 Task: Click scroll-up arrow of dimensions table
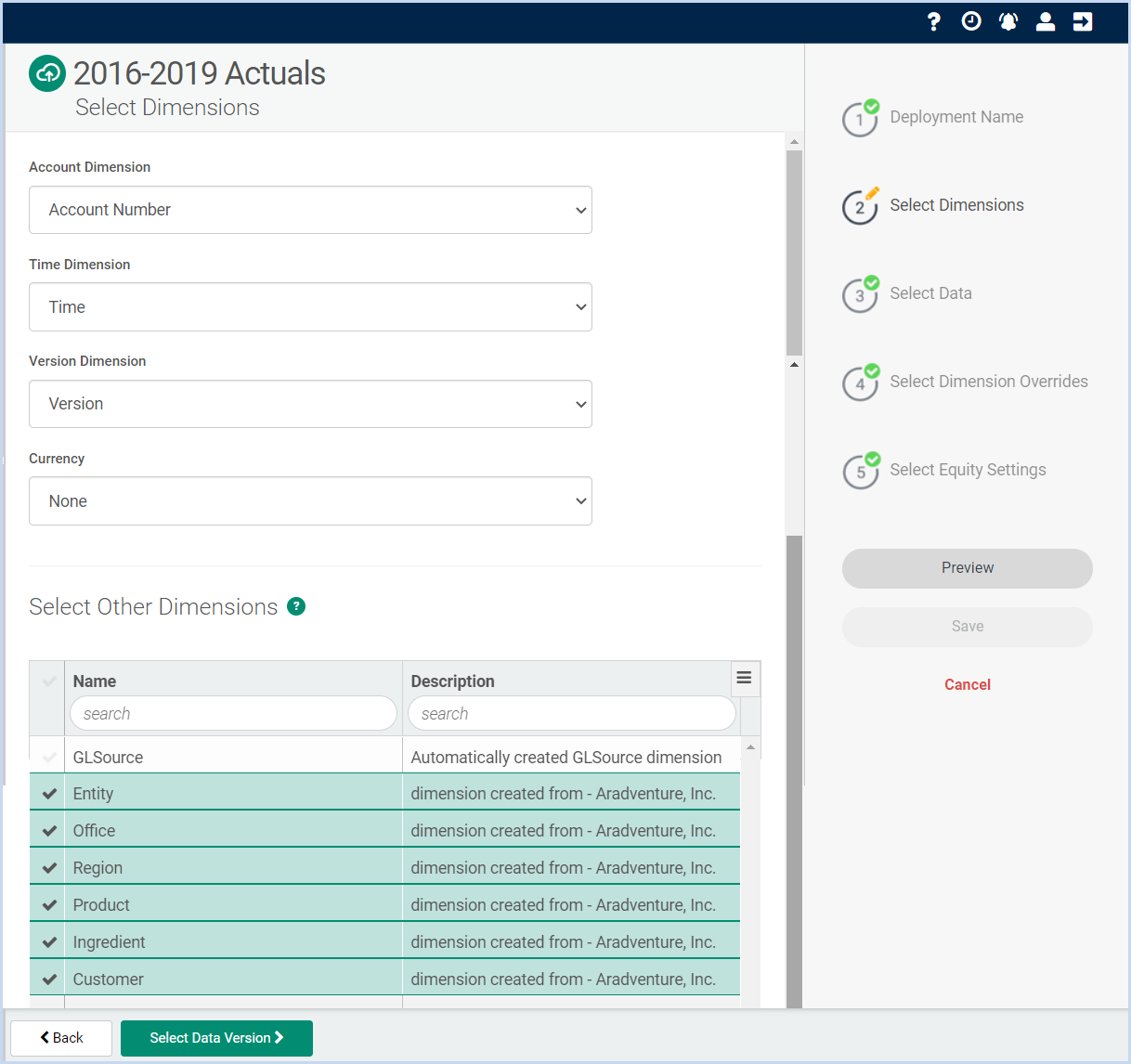coord(750,747)
